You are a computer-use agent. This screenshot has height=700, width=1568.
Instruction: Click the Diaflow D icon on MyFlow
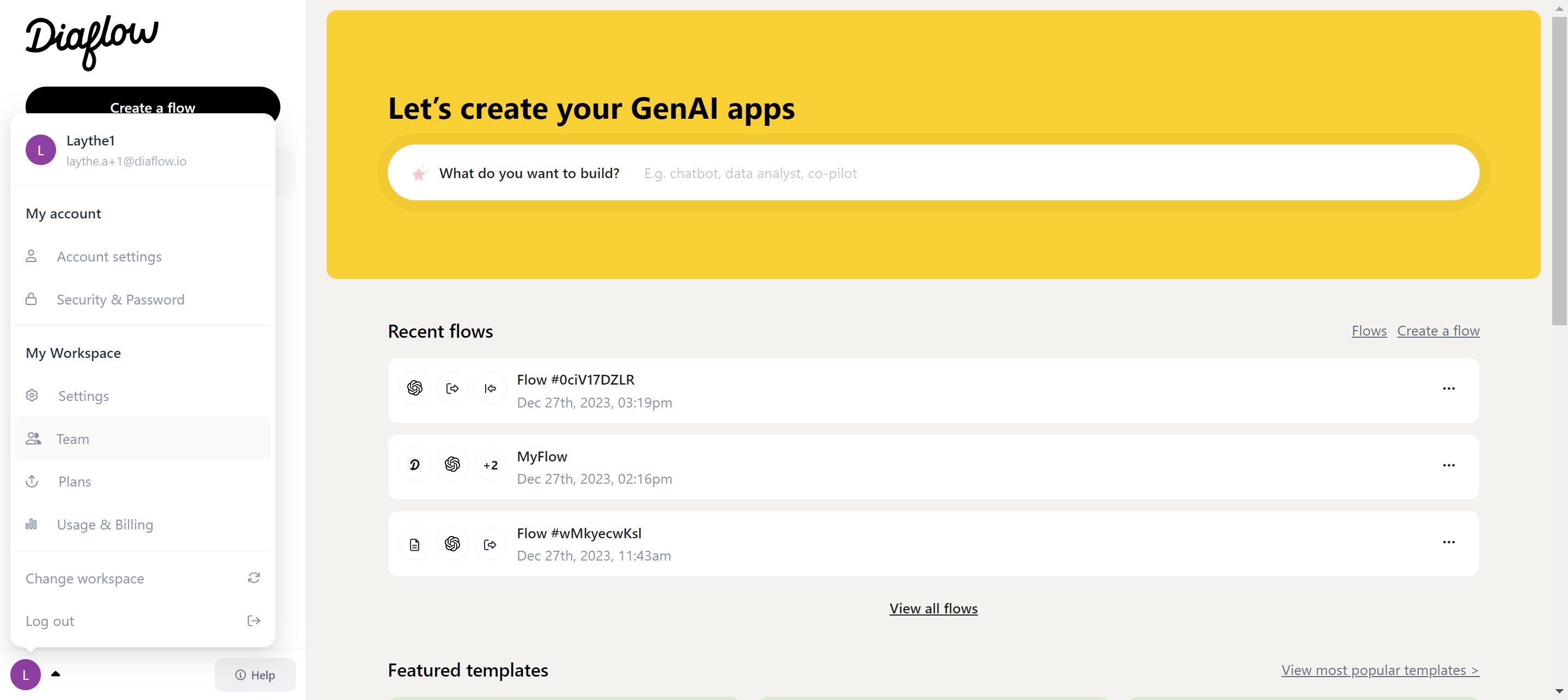click(x=414, y=465)
